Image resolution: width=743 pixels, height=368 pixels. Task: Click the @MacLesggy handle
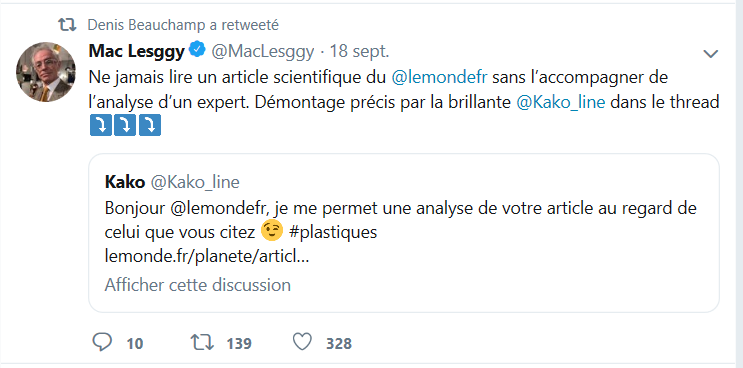[x=263, y=51]
